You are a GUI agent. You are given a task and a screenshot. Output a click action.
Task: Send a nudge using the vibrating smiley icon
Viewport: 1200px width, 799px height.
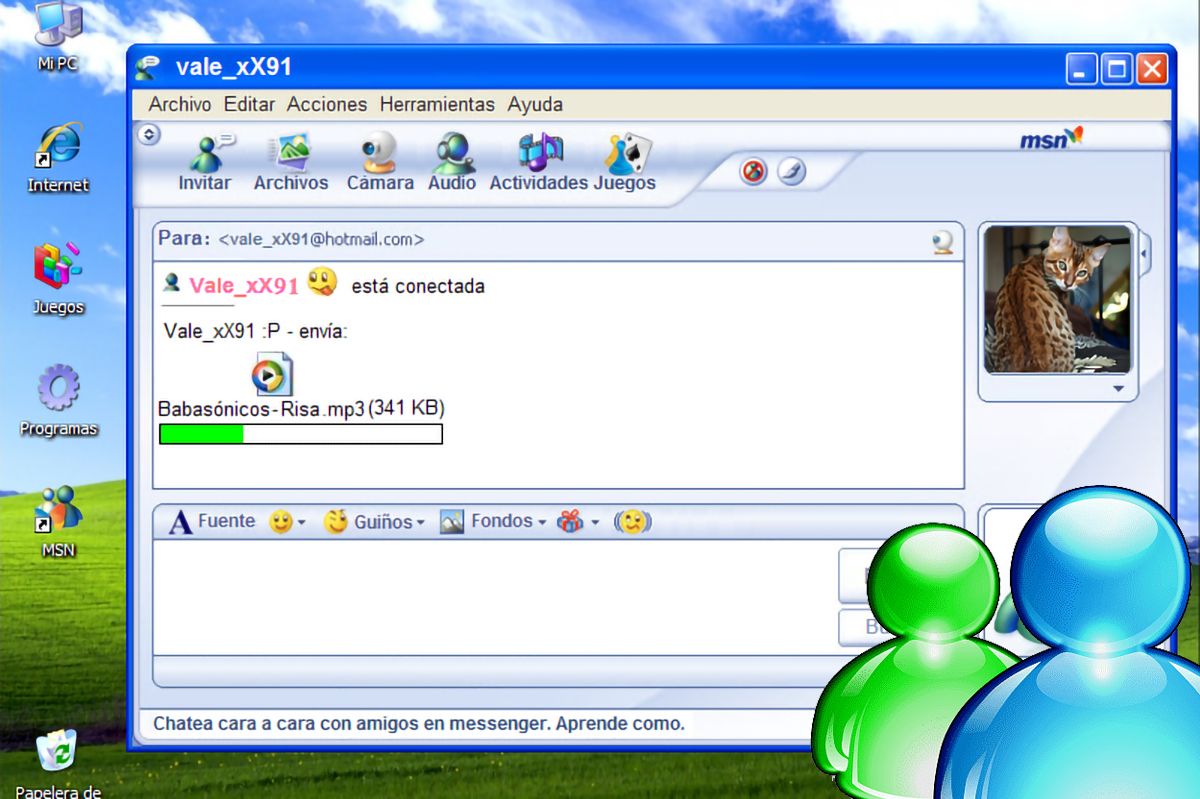[631, 521]
